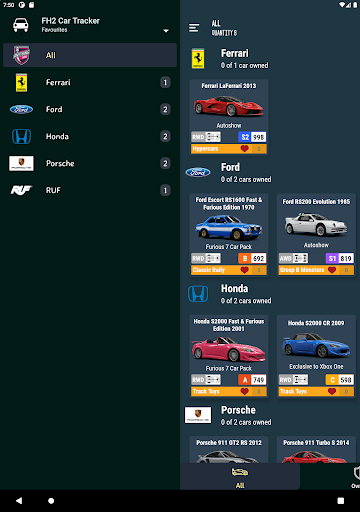Tap the Android back navigation arrow
This screenshot has height=512, width=360.
19,500
